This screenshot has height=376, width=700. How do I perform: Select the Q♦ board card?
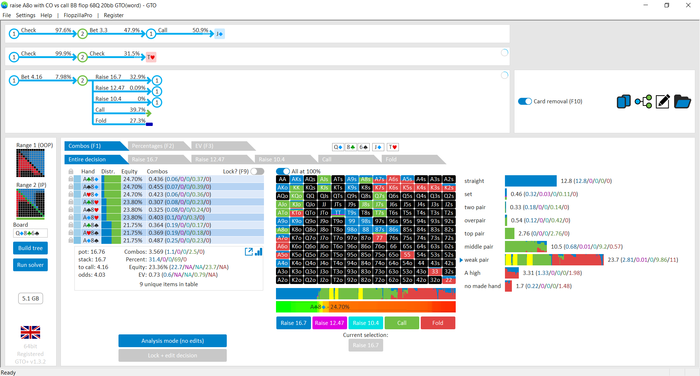[x=338, y=147]
